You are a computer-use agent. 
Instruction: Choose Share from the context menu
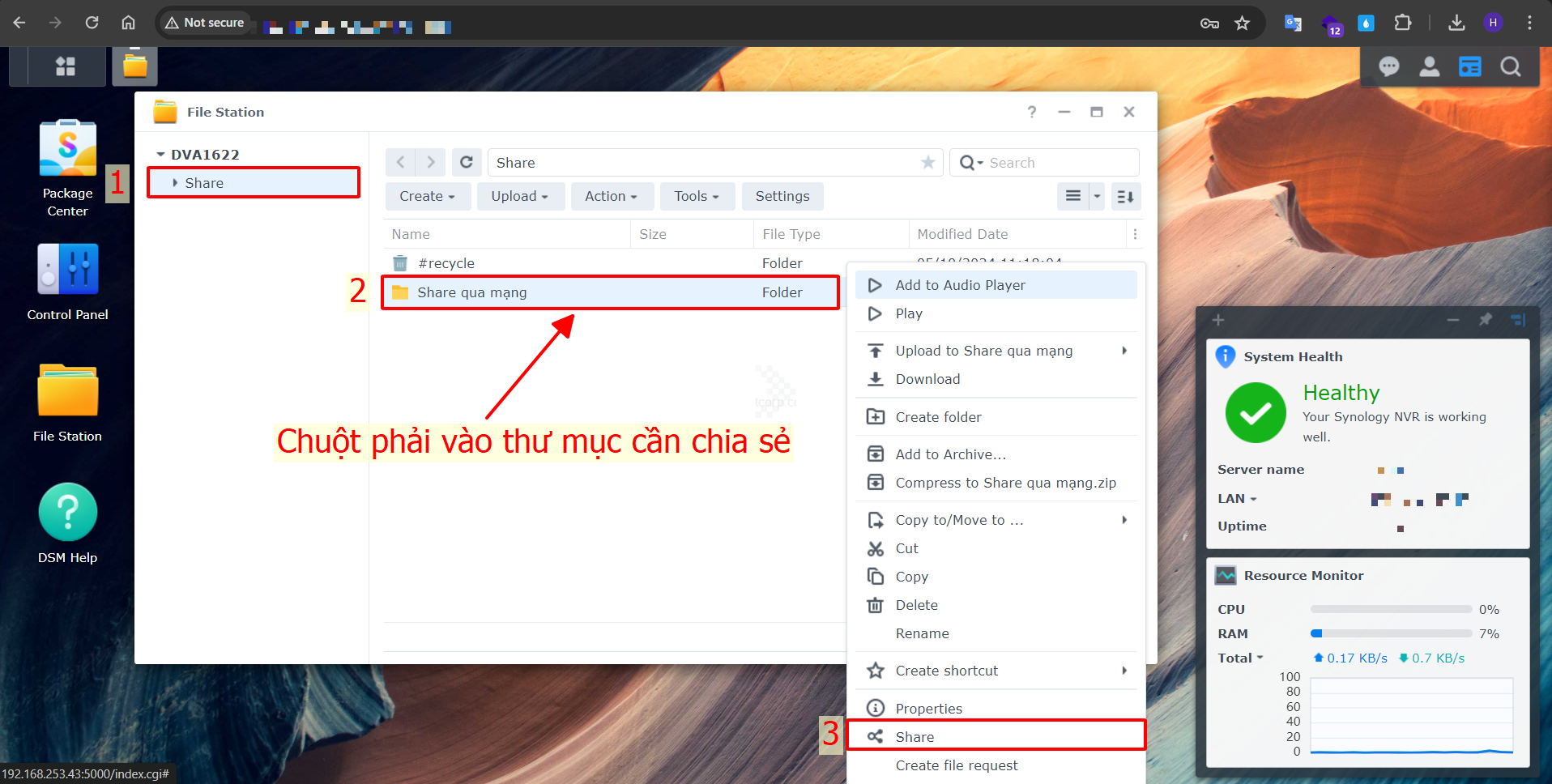915,737
